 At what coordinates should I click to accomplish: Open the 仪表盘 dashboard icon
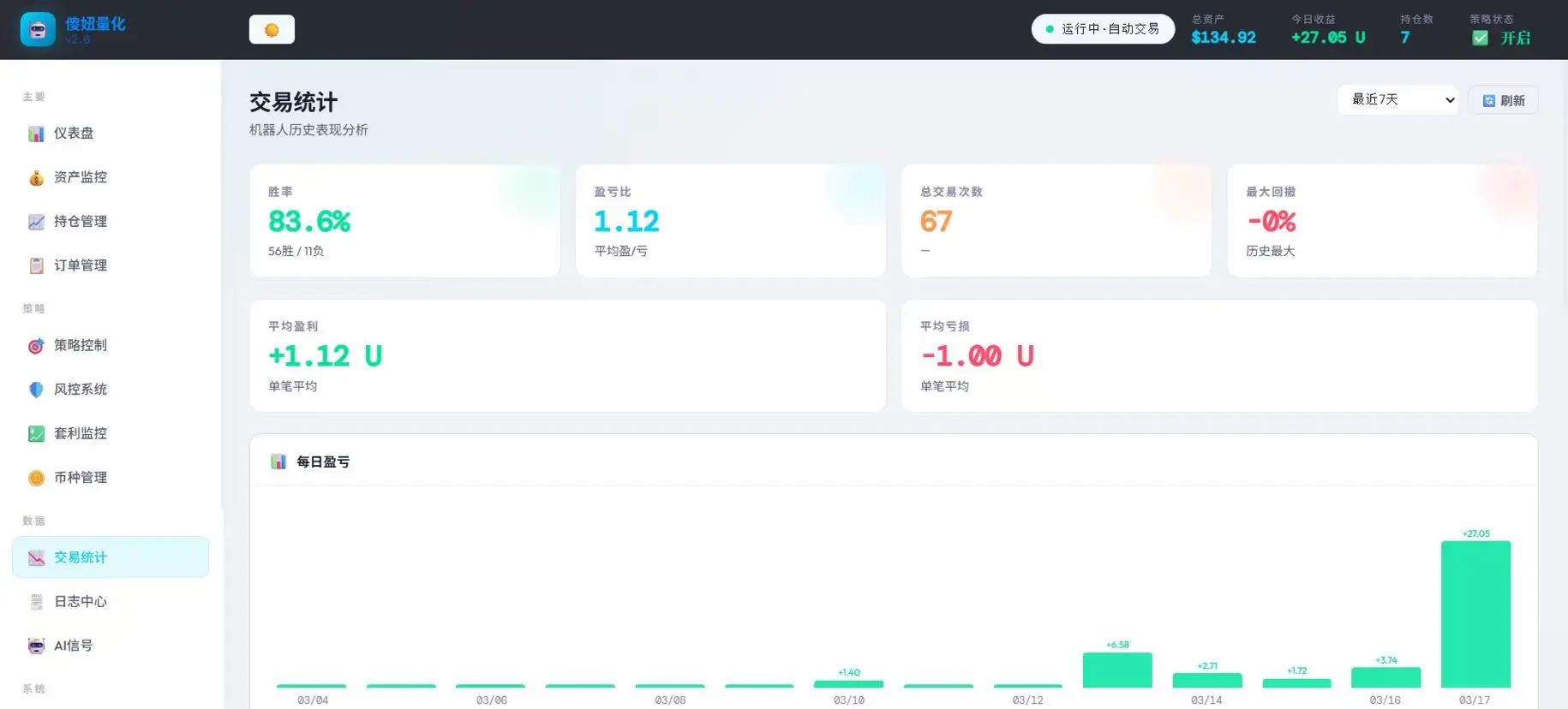coord(36,134)
